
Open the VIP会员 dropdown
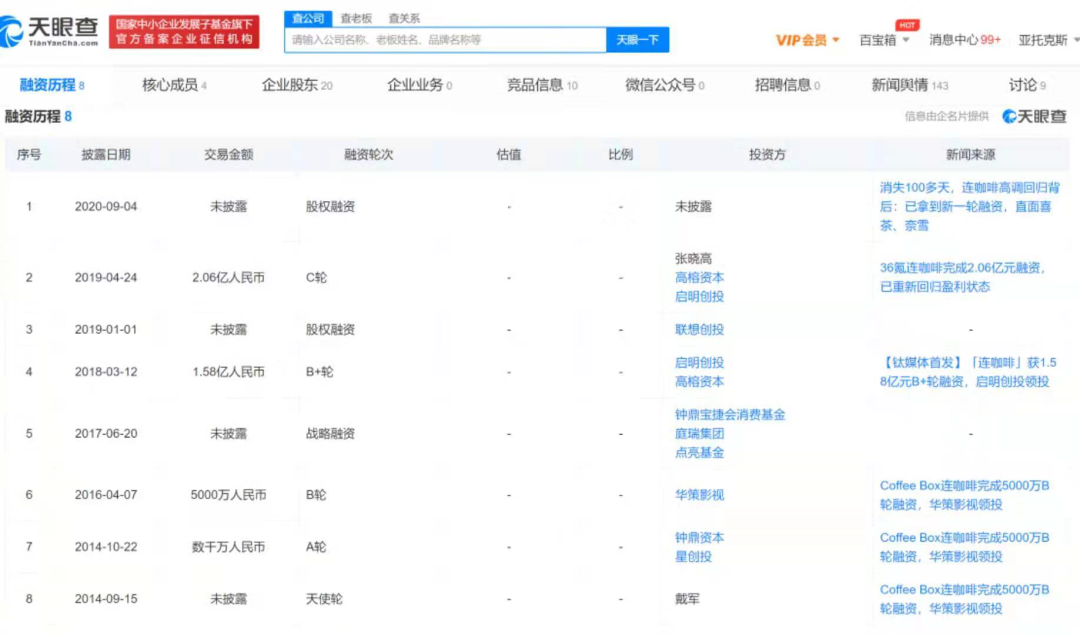tap(807, 40)
